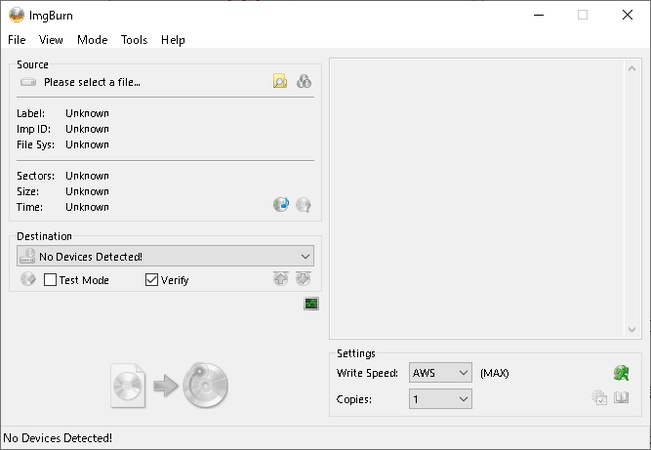This screenshot has width=651, height=450.
Task: Click the Time: Unknown value
Action: pos(87,207)
